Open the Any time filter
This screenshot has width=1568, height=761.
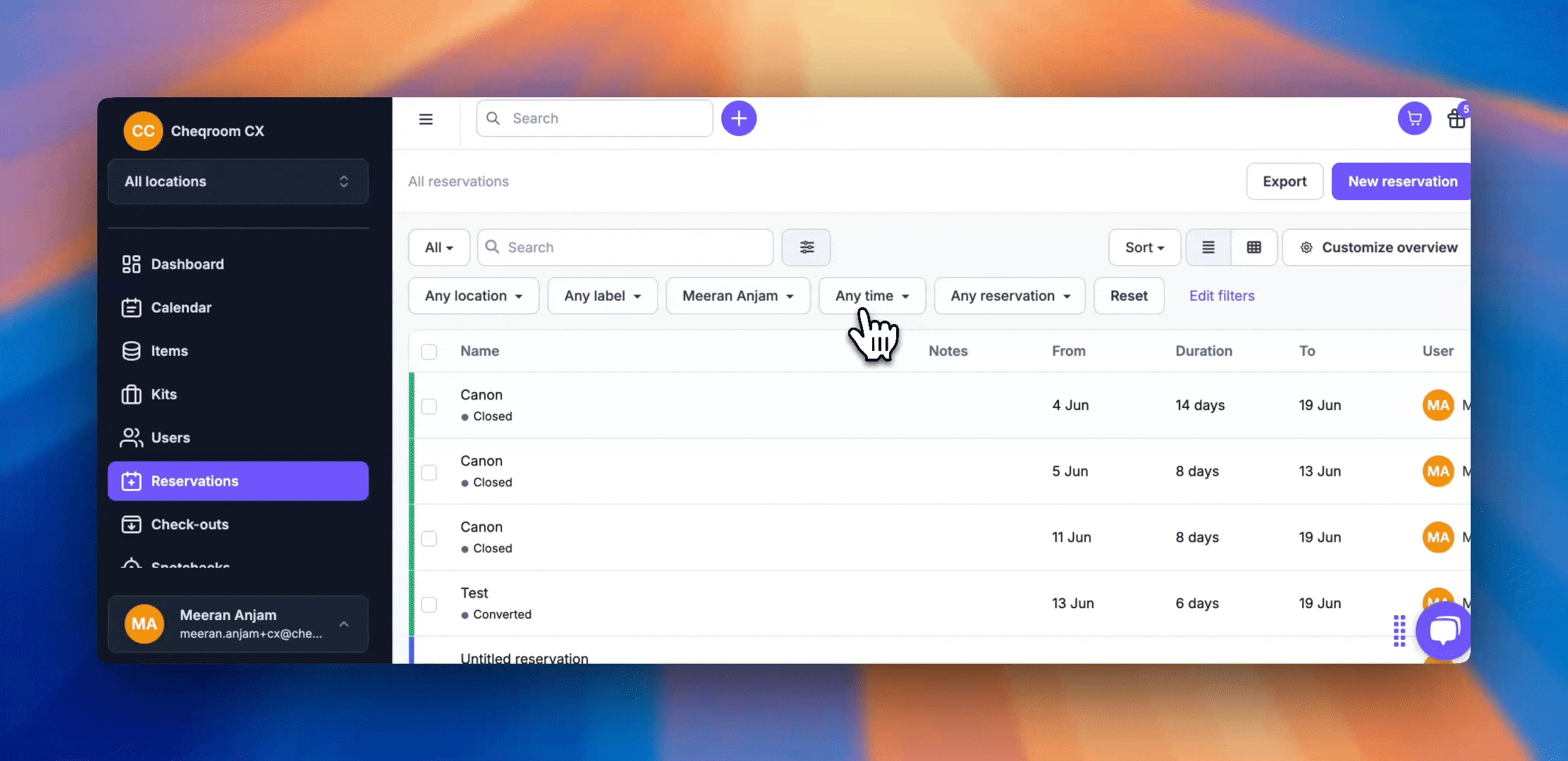click(x=872, y=296)
